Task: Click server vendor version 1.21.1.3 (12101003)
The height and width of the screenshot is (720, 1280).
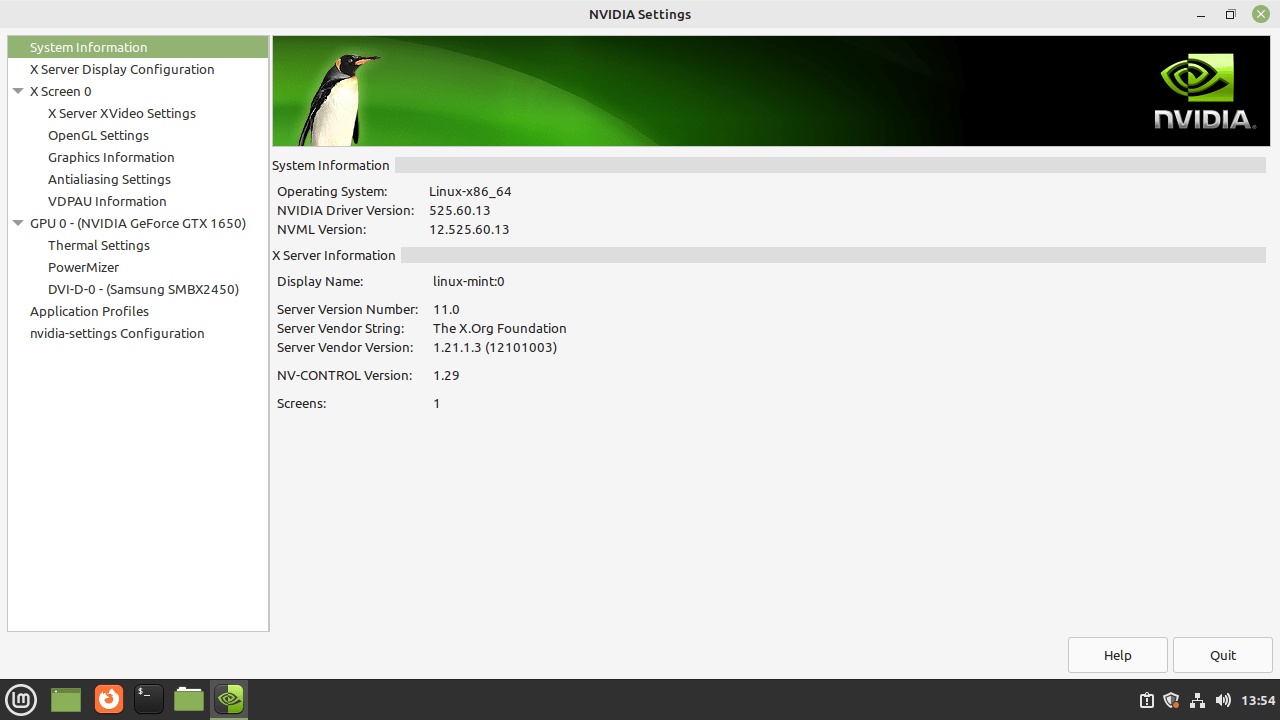Action: 495,347
